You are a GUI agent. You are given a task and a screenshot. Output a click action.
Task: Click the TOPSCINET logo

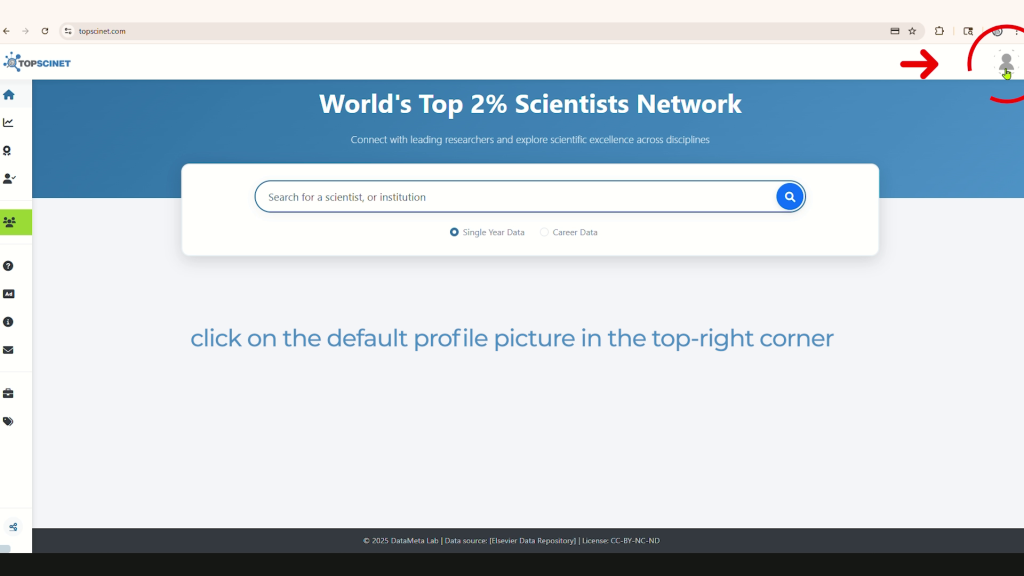coord(37,63)
